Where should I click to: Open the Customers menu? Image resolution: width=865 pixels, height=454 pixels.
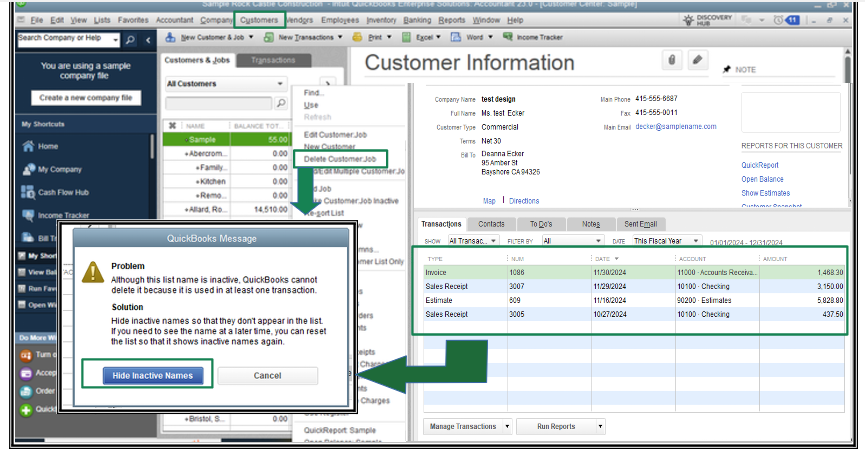coord(259,19)
